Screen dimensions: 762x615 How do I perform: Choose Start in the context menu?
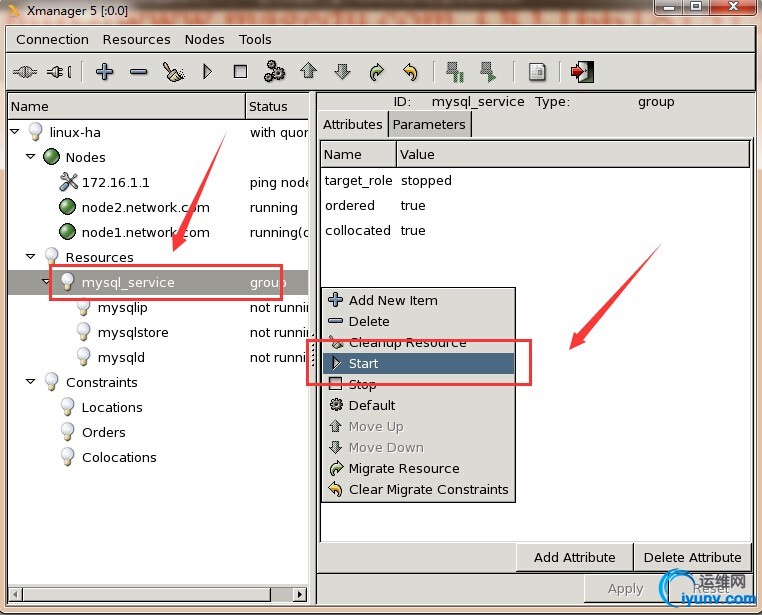coord(418,363)
